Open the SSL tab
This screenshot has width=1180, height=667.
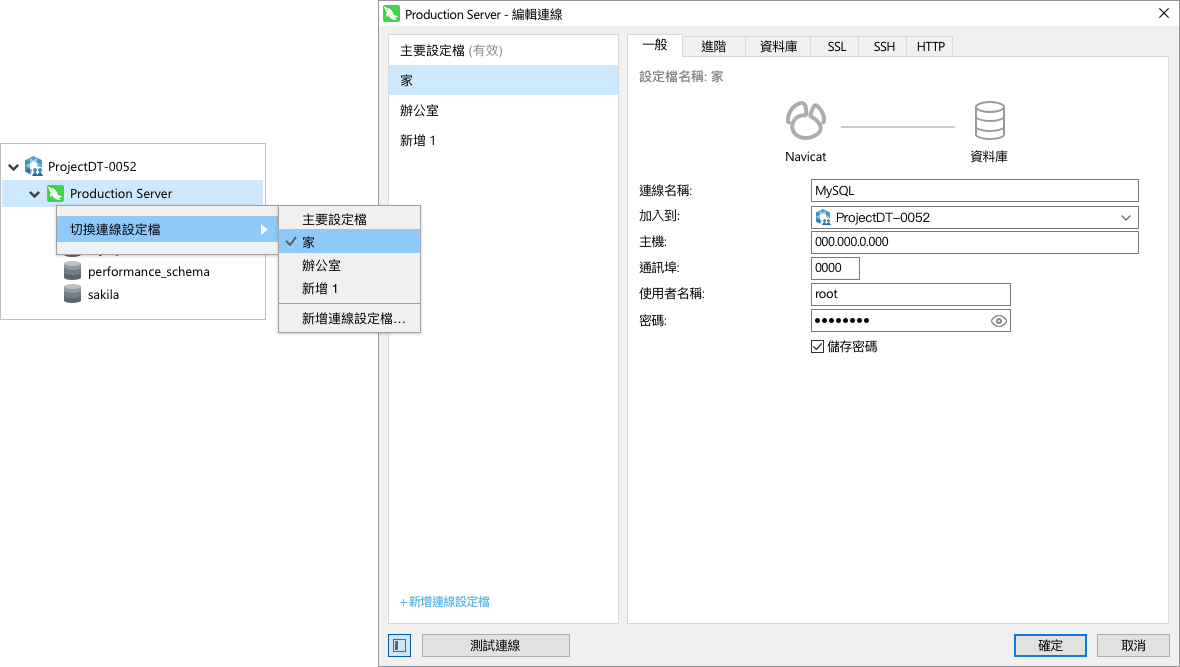coord(836,47)
